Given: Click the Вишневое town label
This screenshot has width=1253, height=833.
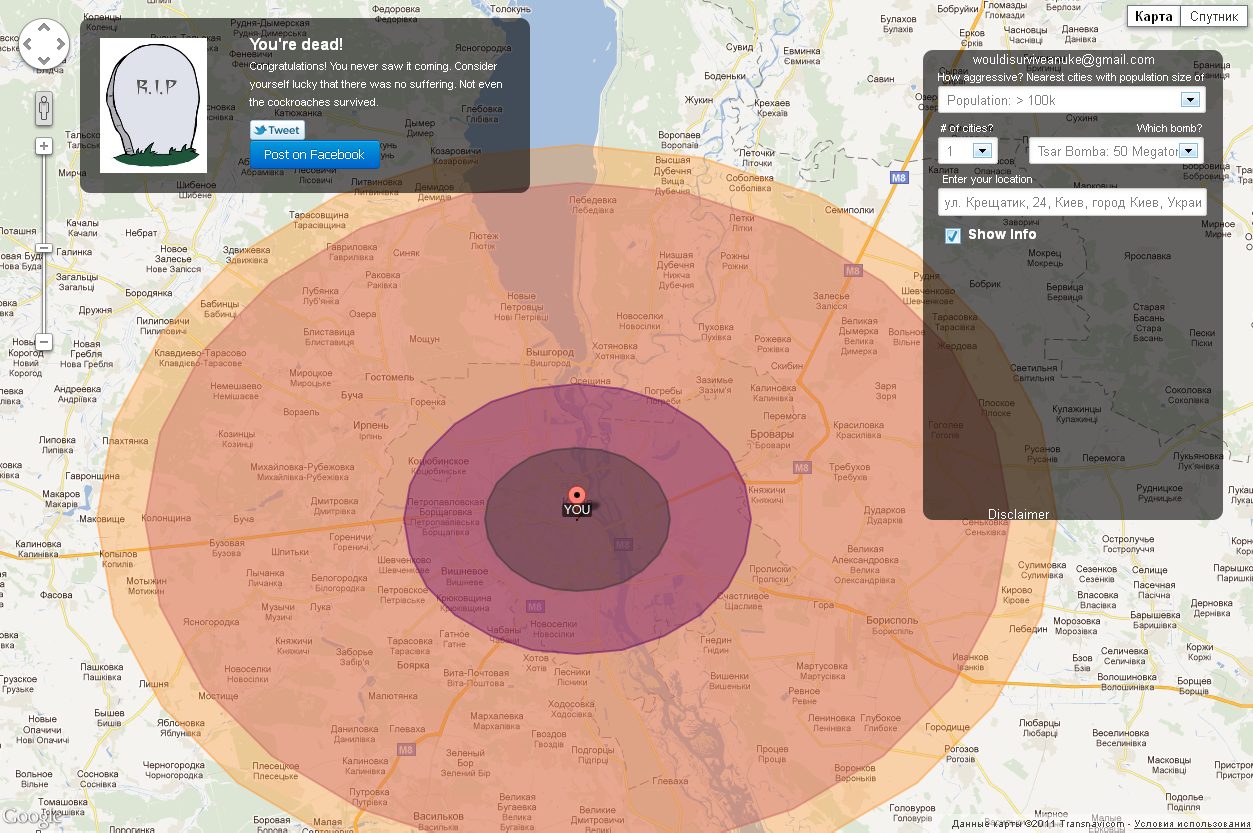Looking at the screenshot, I should tap(465, 571).
